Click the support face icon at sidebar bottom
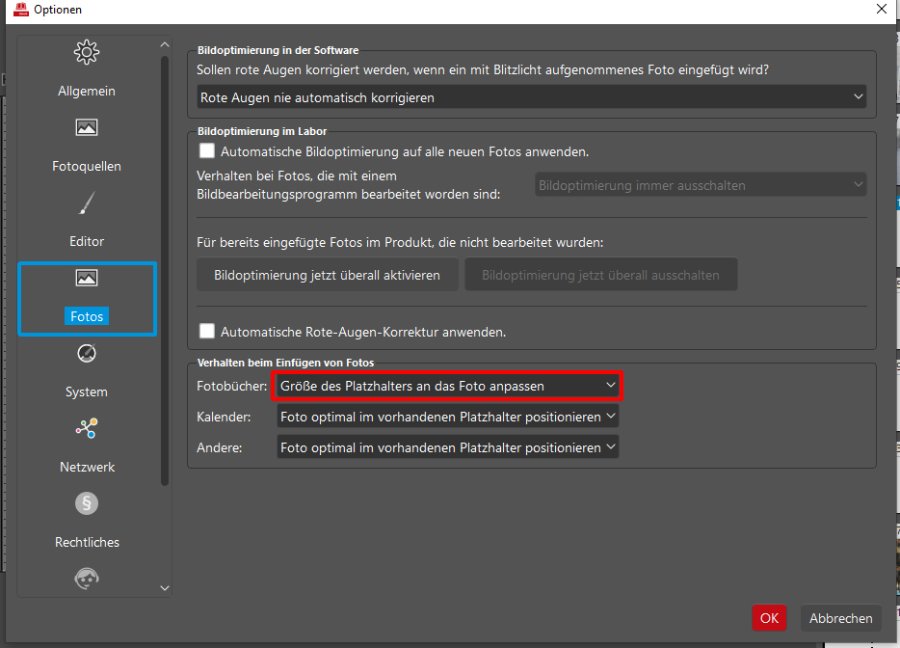 87,579
